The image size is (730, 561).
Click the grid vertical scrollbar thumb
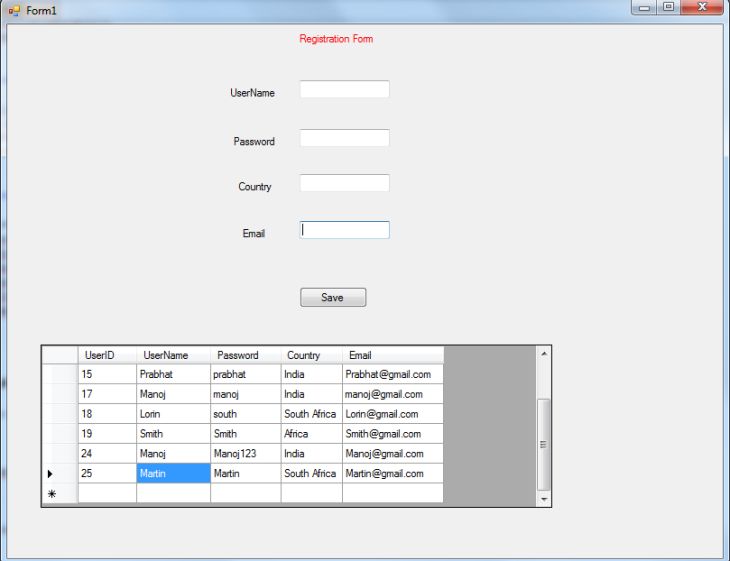pos(544,445)
